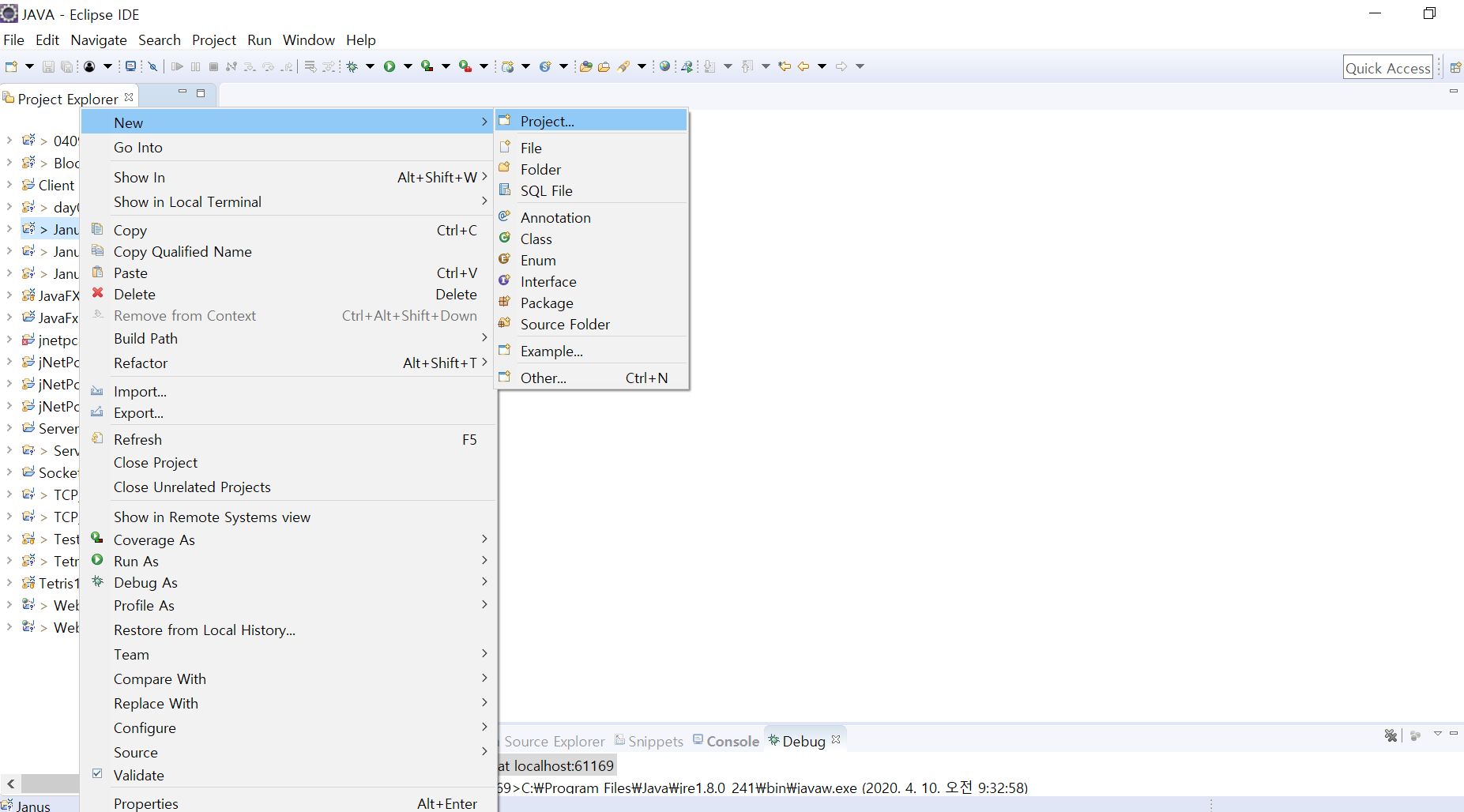Click the Step Into toolbar icon
Viewport: 1464px width, 812px height.
click(x=250, y=66)
